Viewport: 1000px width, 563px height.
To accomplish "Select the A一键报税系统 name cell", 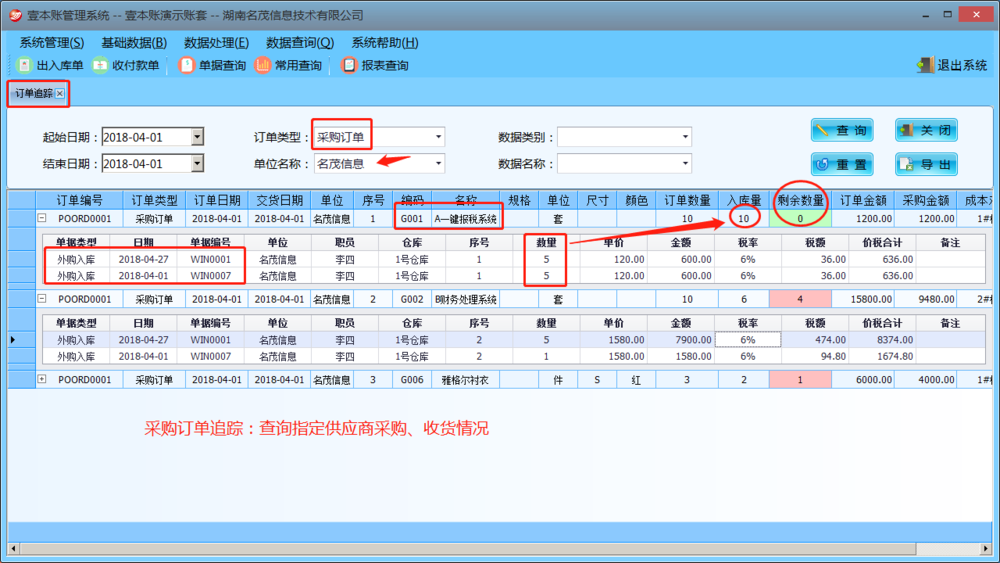I will 466,219.
